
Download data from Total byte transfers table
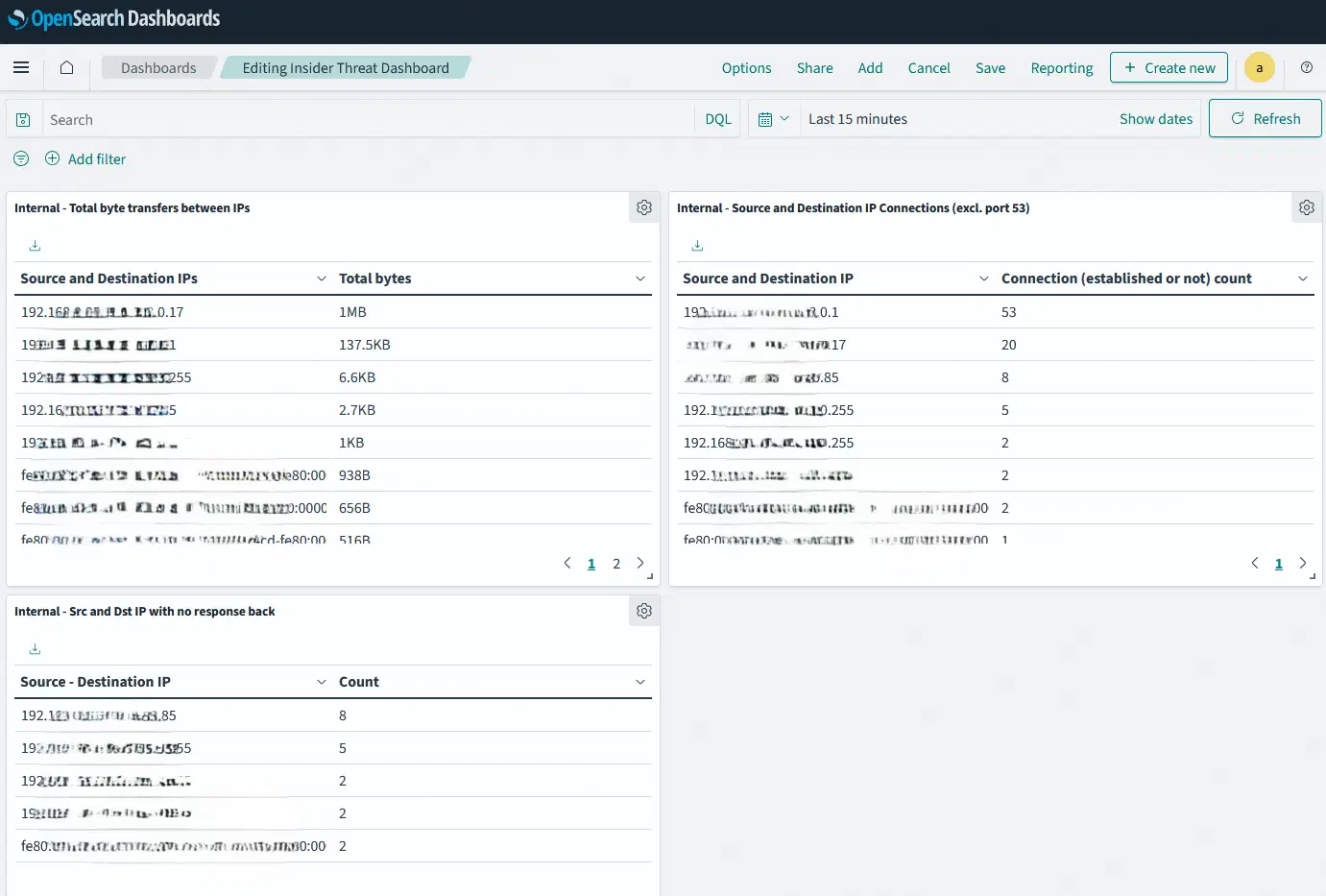[x=35, y=246]
